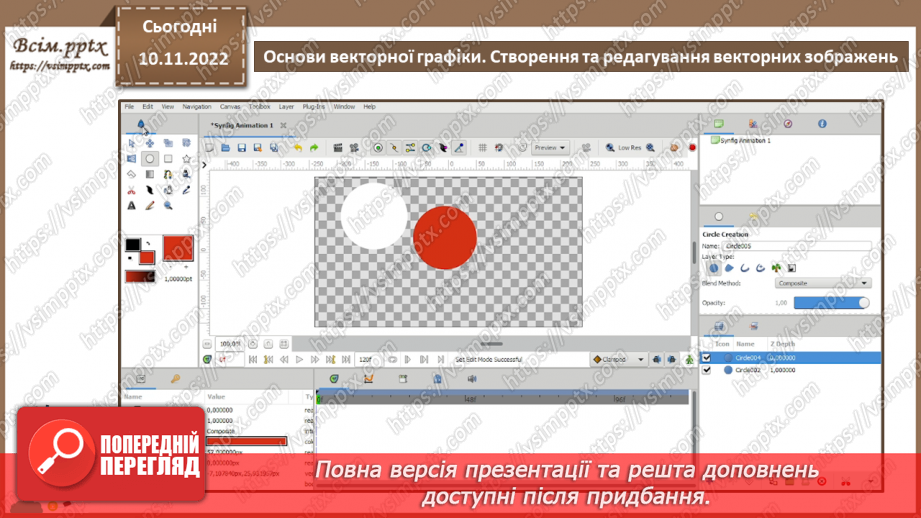
Task: Seek to the last frame in the timebar
Action: (x=346, y=359)
